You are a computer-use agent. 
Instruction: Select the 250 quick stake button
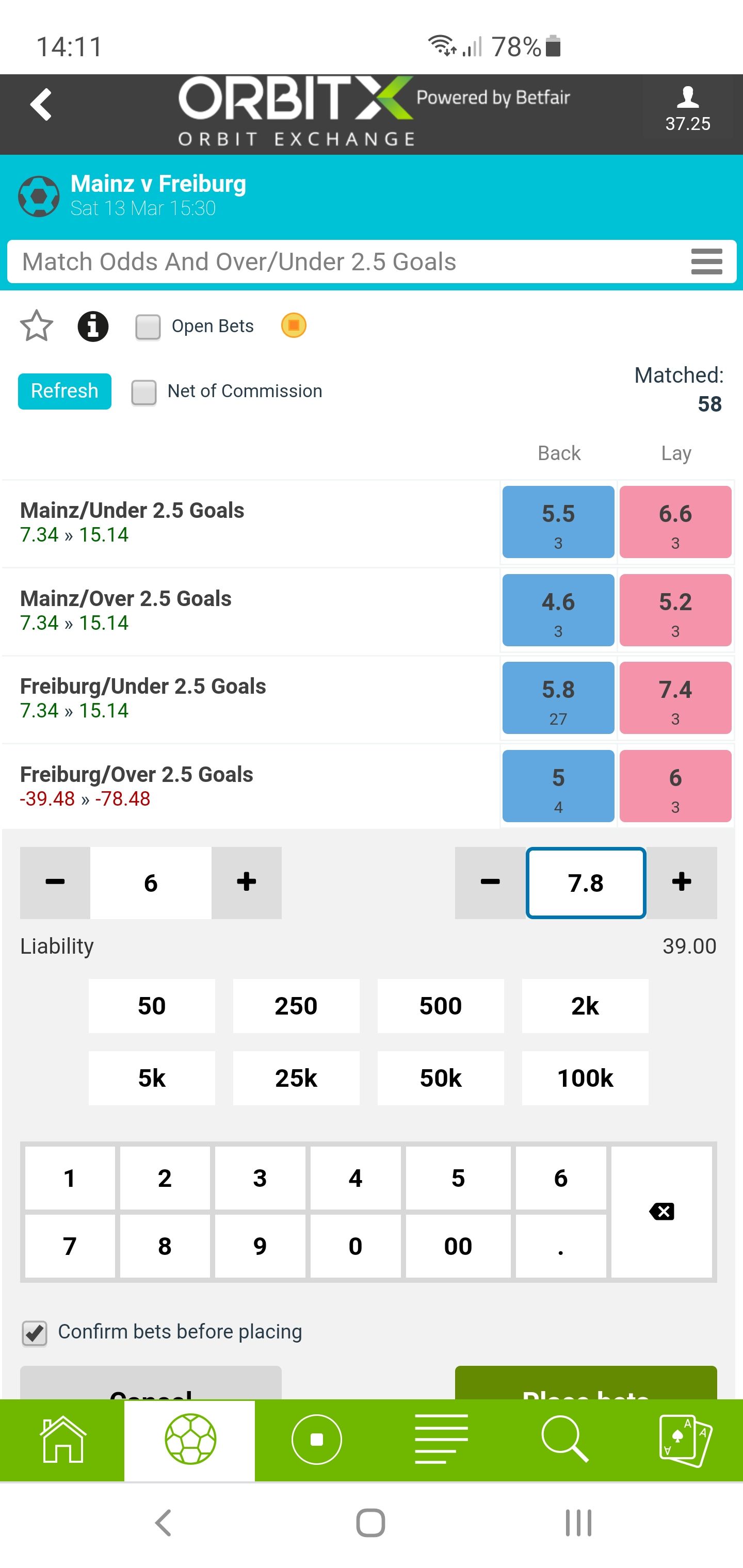pyautogui.click(x=296, y=1006)
